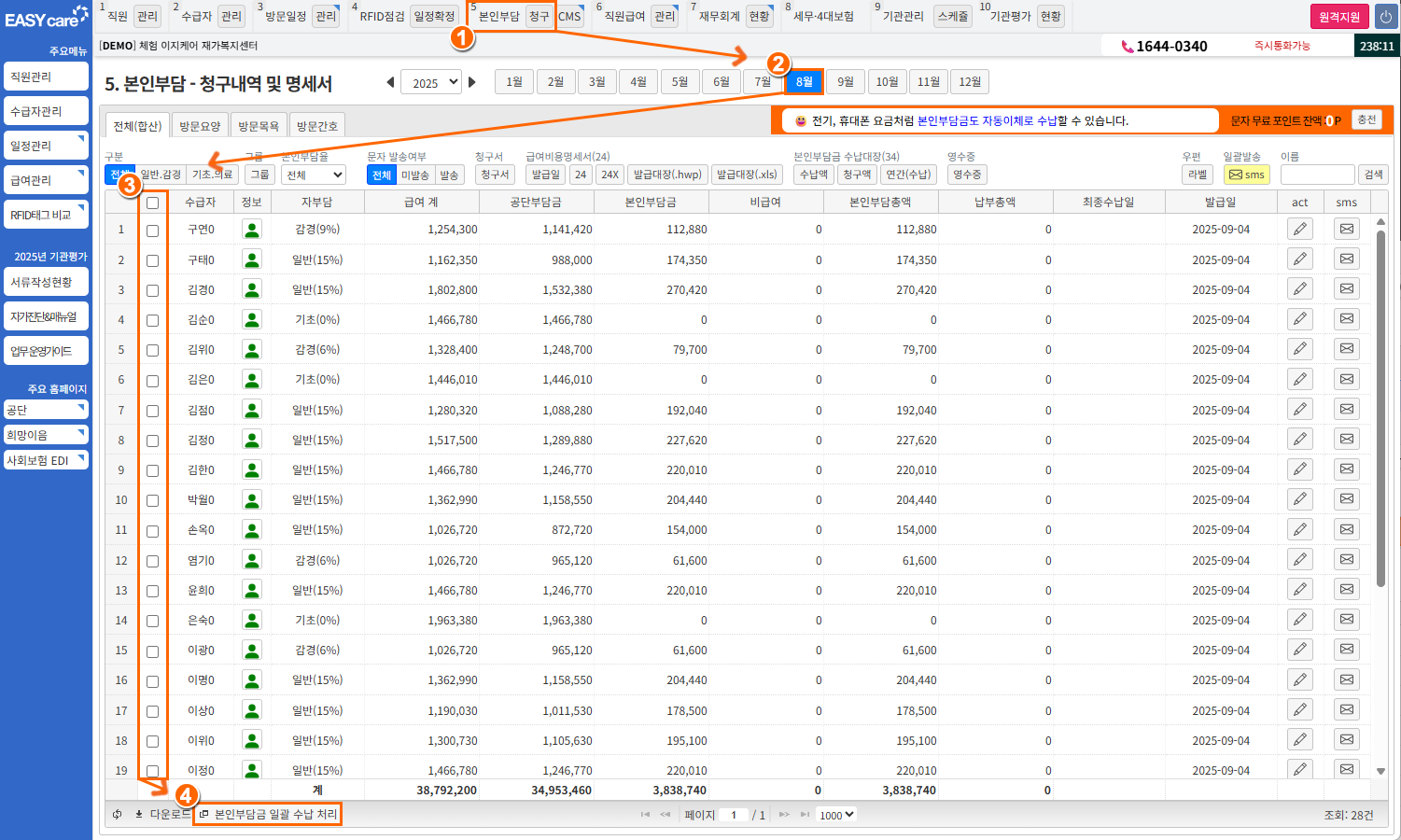Viewport: 1401px width, 840px height.
Task: Click the previous year arrow icon
Action: [390, 82]
